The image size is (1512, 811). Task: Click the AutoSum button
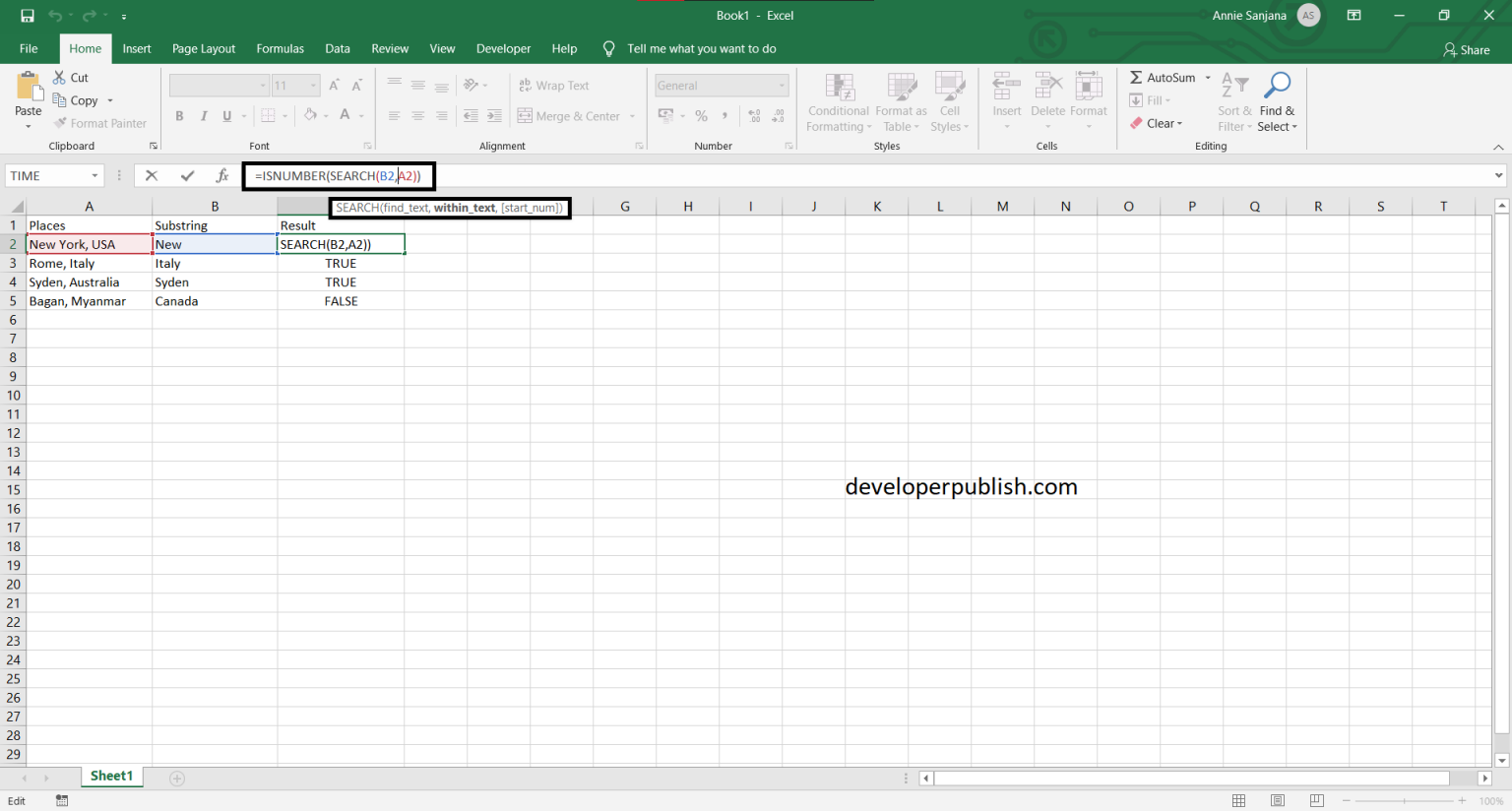point(1164,78)
